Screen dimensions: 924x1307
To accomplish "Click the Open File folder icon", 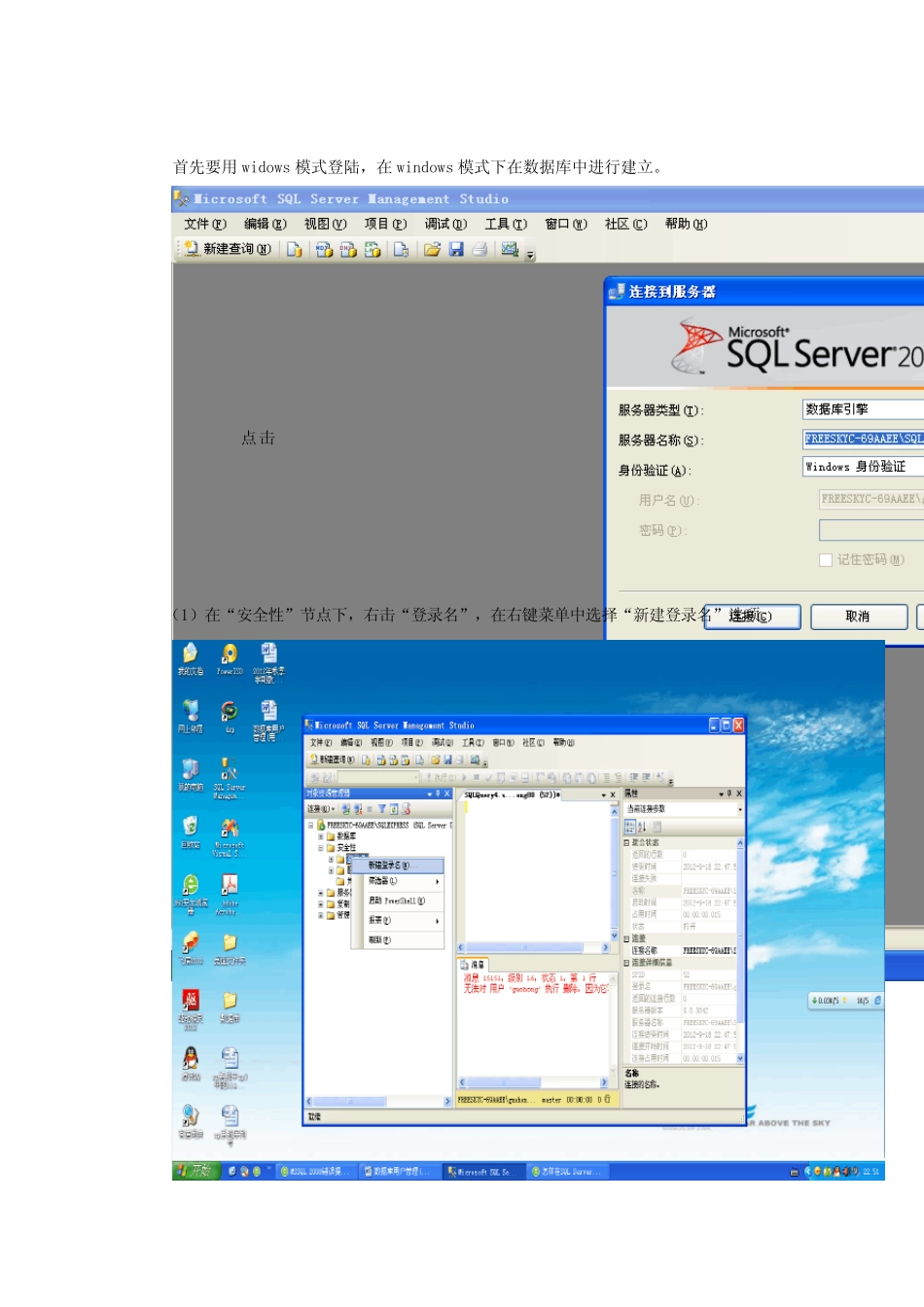I will [x=432, y=250].
